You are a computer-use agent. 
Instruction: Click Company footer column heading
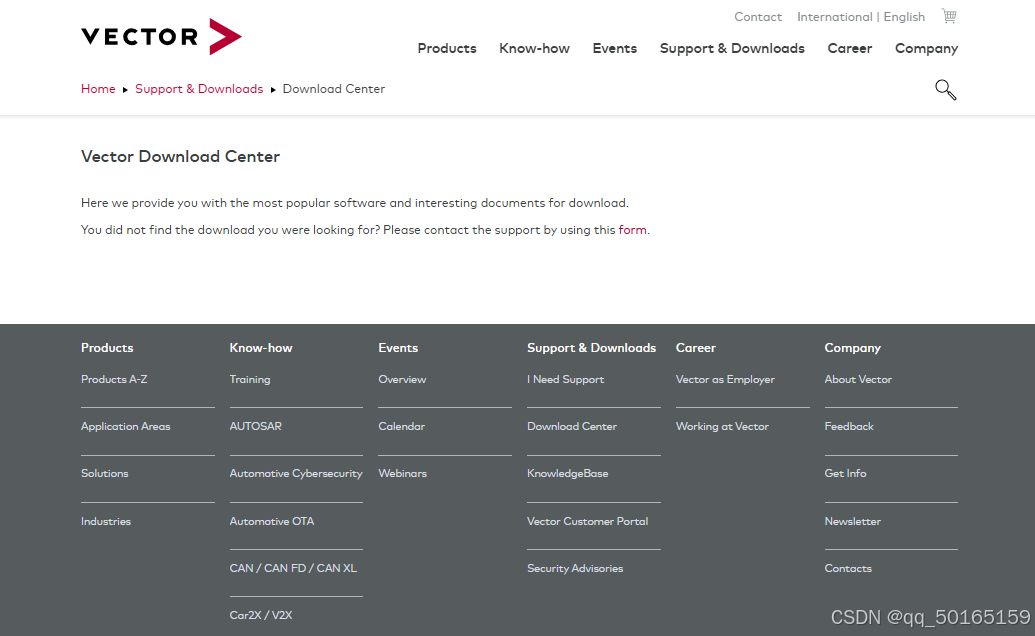[852, 348]
